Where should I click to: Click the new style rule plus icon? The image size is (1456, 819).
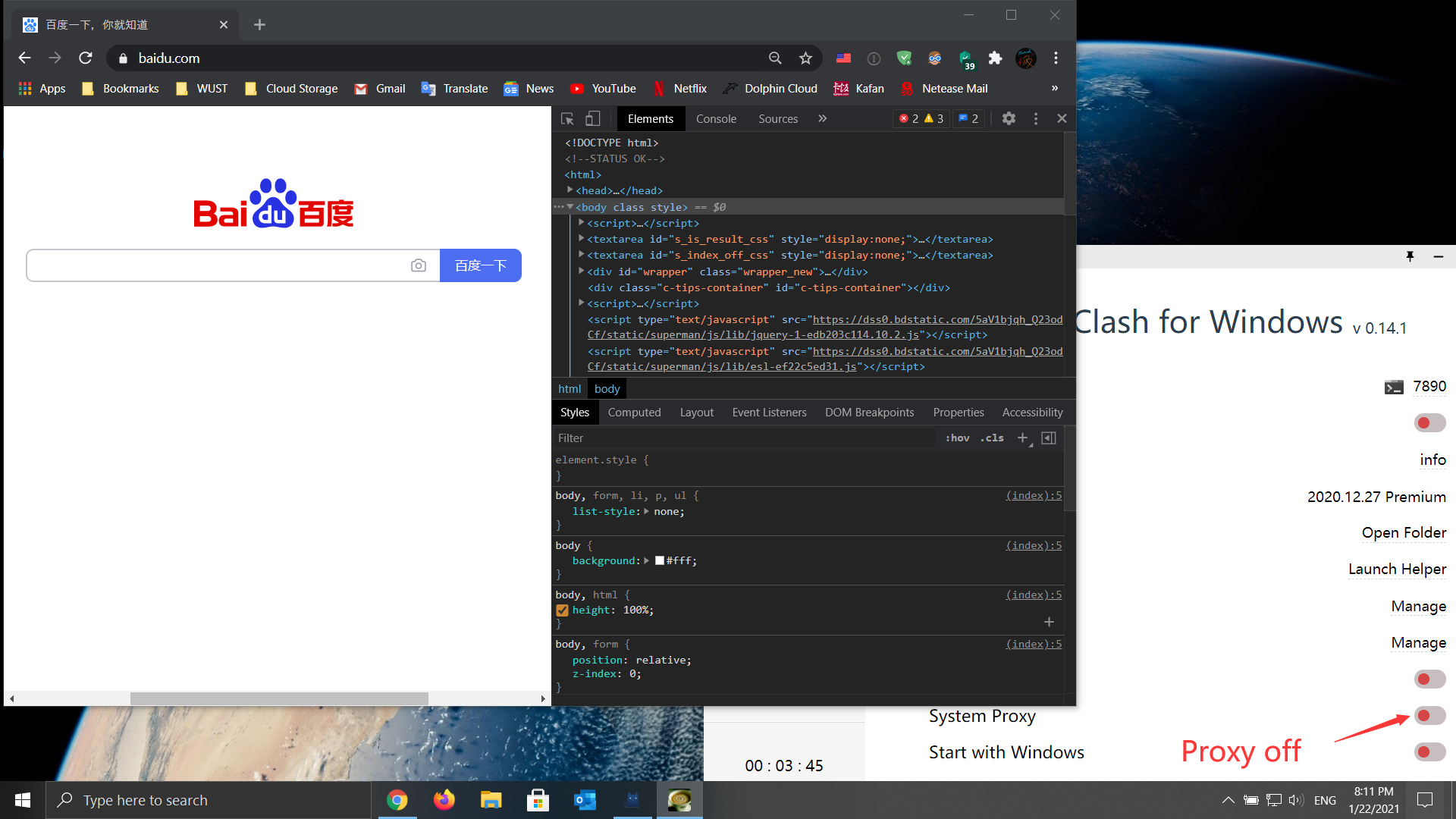[1023, 438]
